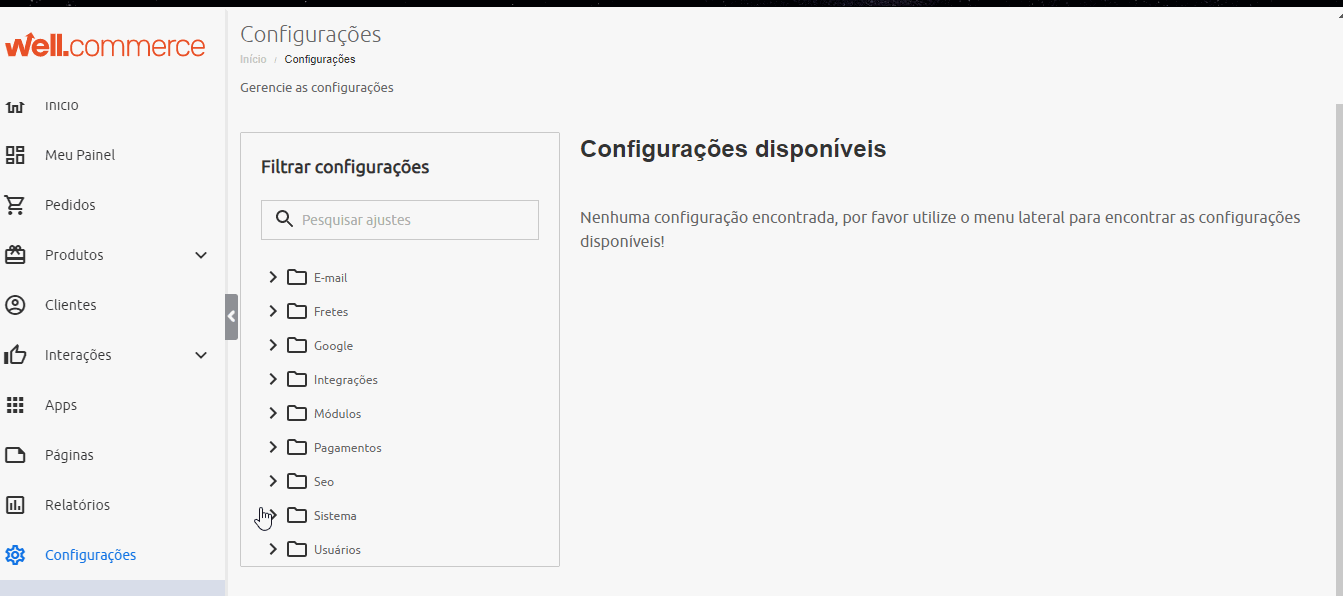Select the Módulos label in tree
Screen dimensions: 1343x596
tap(337, 414)
